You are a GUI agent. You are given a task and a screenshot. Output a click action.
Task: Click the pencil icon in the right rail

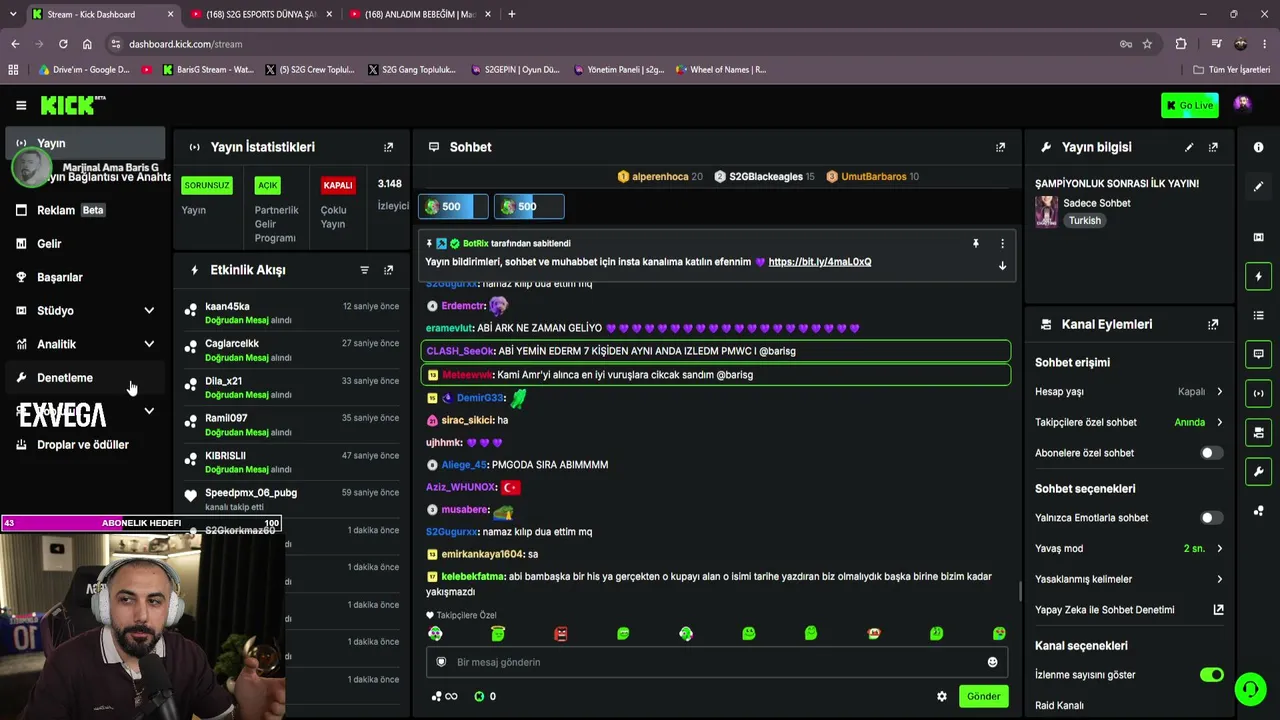click(x=1258, y=186)
